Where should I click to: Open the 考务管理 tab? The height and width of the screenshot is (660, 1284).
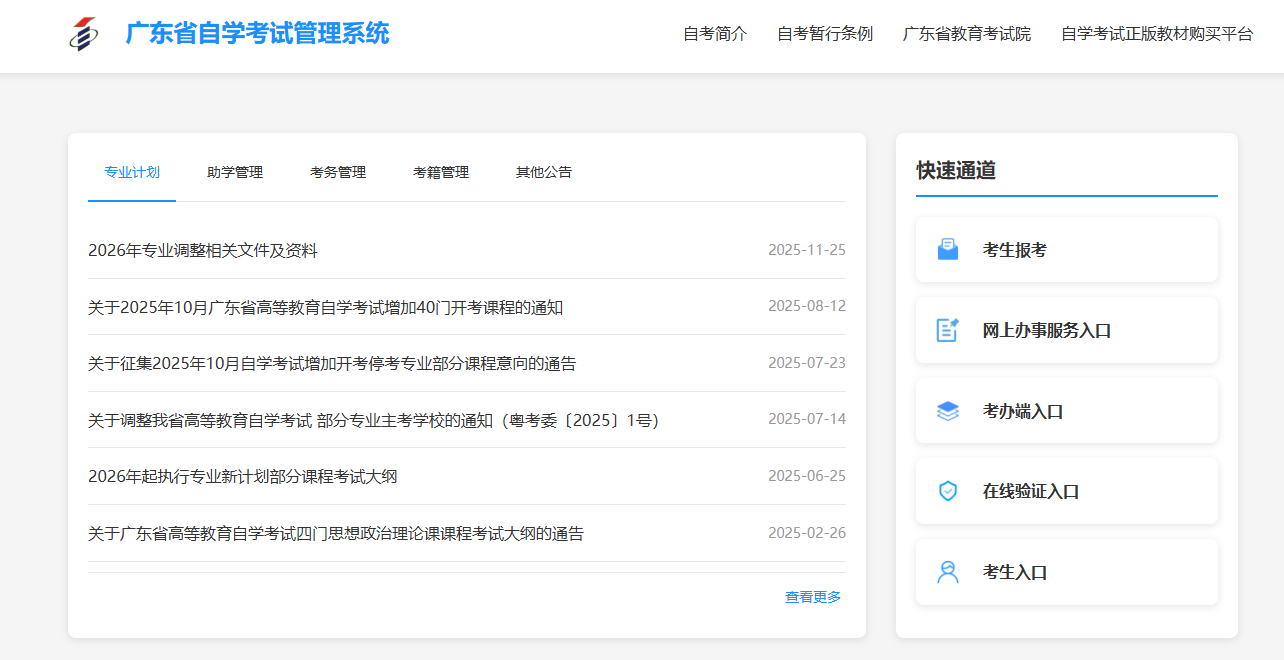pyautogui.click(x=338, y=172)
